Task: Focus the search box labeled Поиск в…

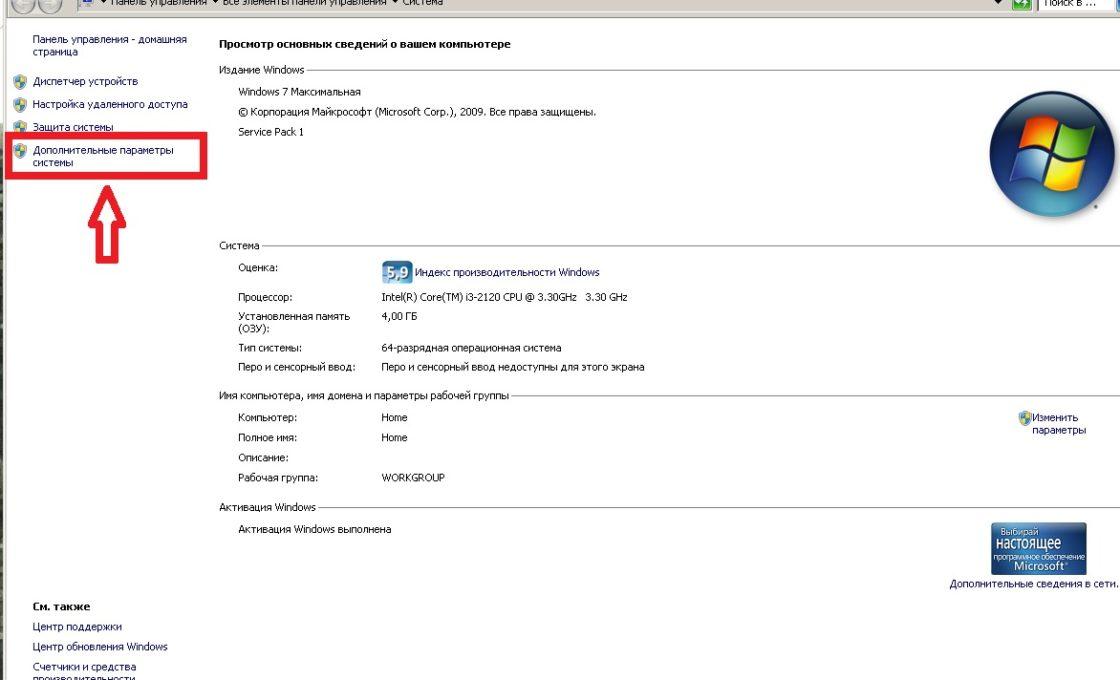Action: pyautogui.click(x=1075, y=4)
